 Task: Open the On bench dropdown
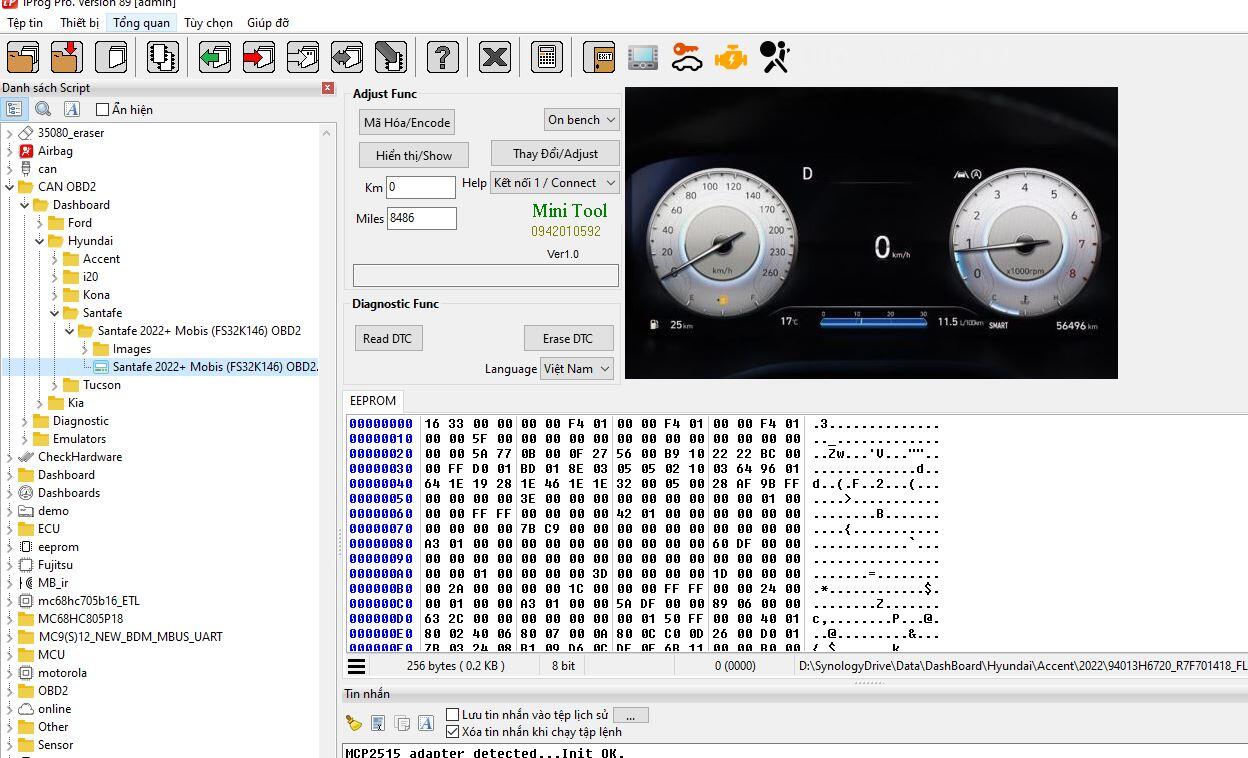pos(581,120)
